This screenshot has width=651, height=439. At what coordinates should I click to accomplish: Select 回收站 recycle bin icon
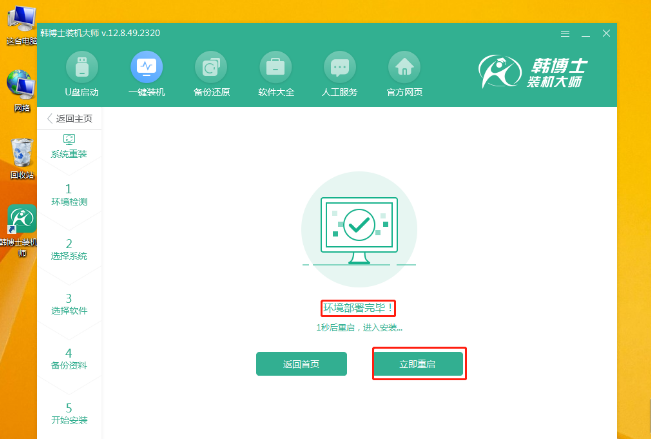click(22, 159)
